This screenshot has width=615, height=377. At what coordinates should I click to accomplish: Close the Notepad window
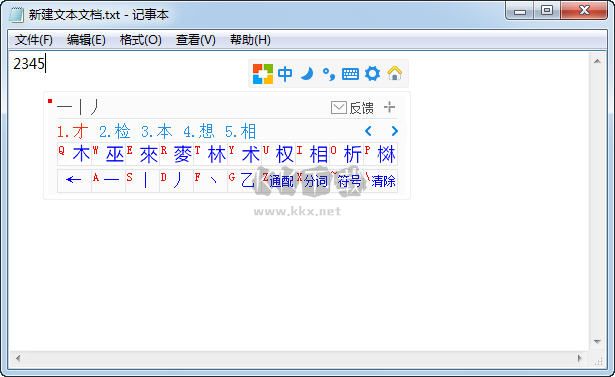584,11
